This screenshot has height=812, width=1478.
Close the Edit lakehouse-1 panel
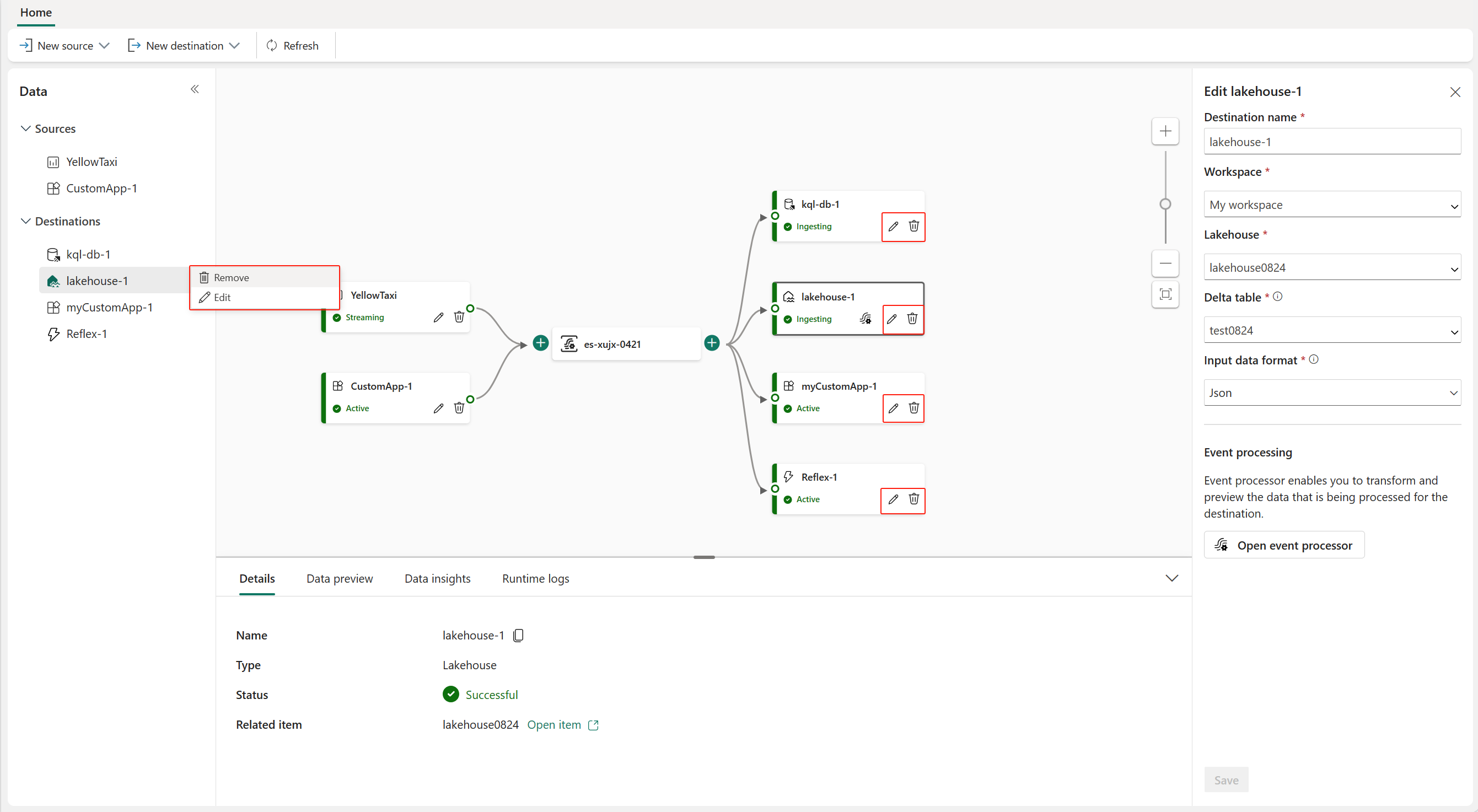click(1455, 92)
